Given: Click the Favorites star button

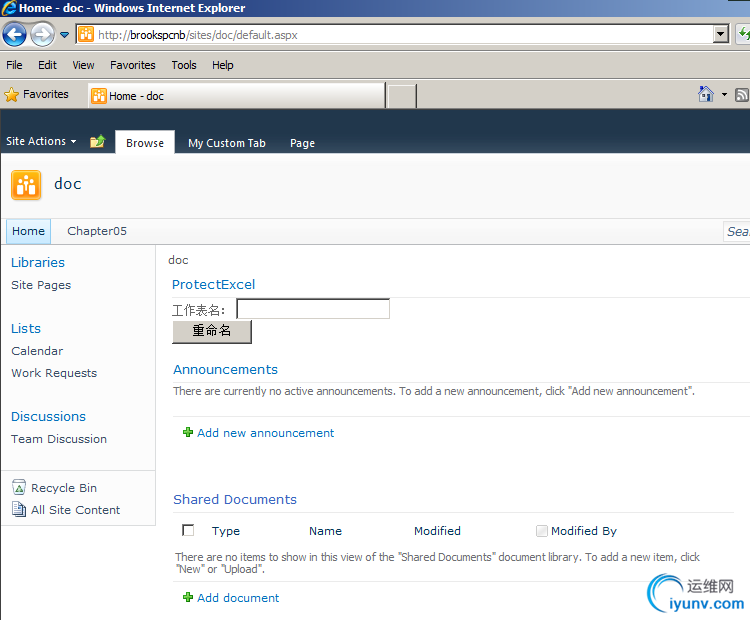Looking at the screenshot, I should click(36, 95).
